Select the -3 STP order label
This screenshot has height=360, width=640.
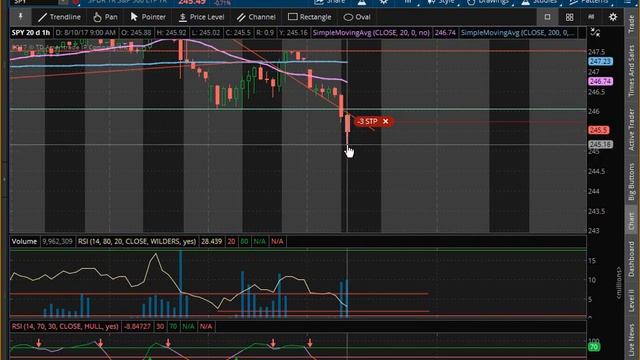(367, 121)
